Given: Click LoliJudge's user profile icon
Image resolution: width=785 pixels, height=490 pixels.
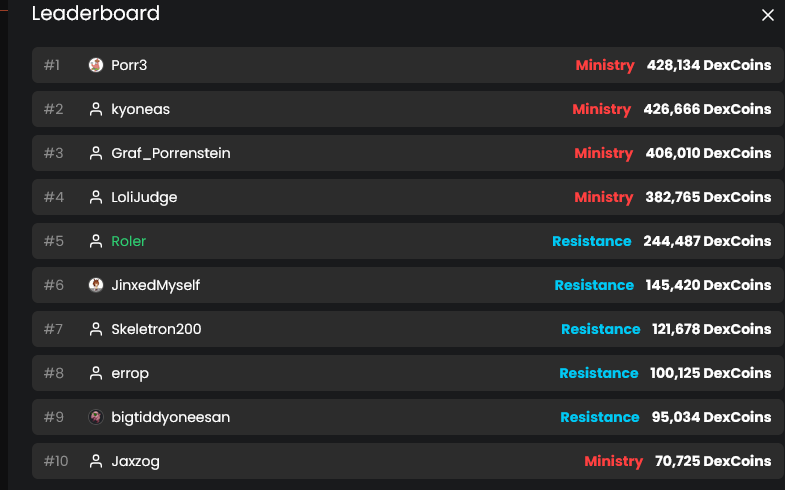Looking at the screenshot, I should [96, 197].
